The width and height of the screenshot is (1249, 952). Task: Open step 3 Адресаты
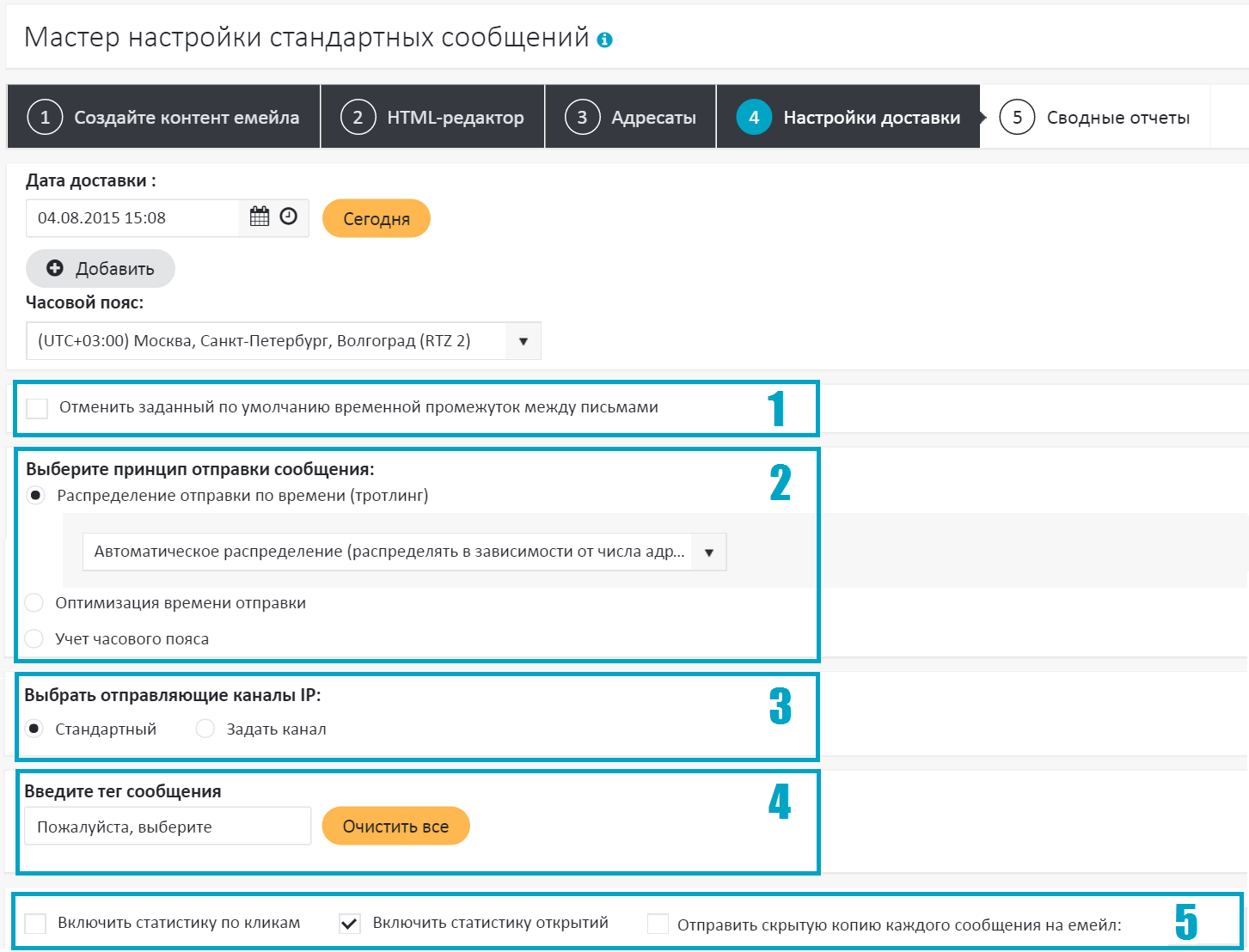[631, 117]
